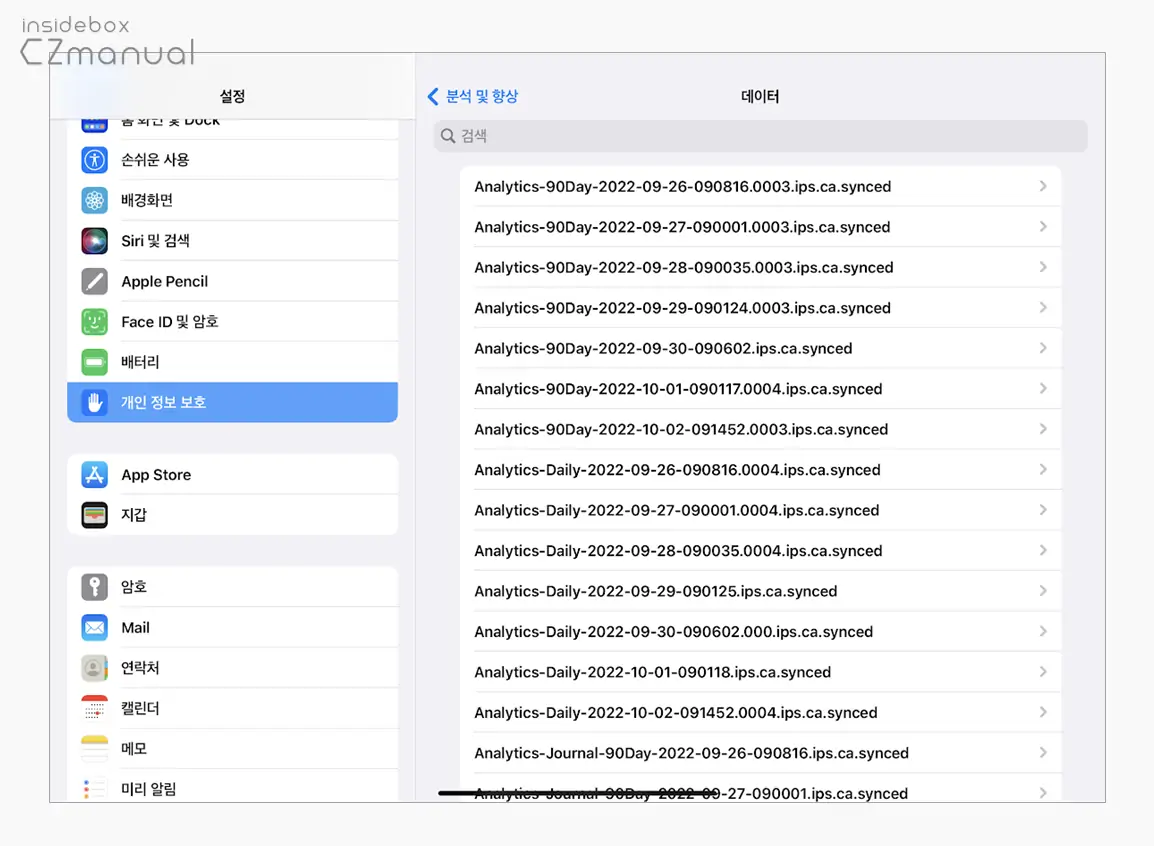Expand chevron for Analytics-Daily-2022-10-01-090118

[1043, 672]
